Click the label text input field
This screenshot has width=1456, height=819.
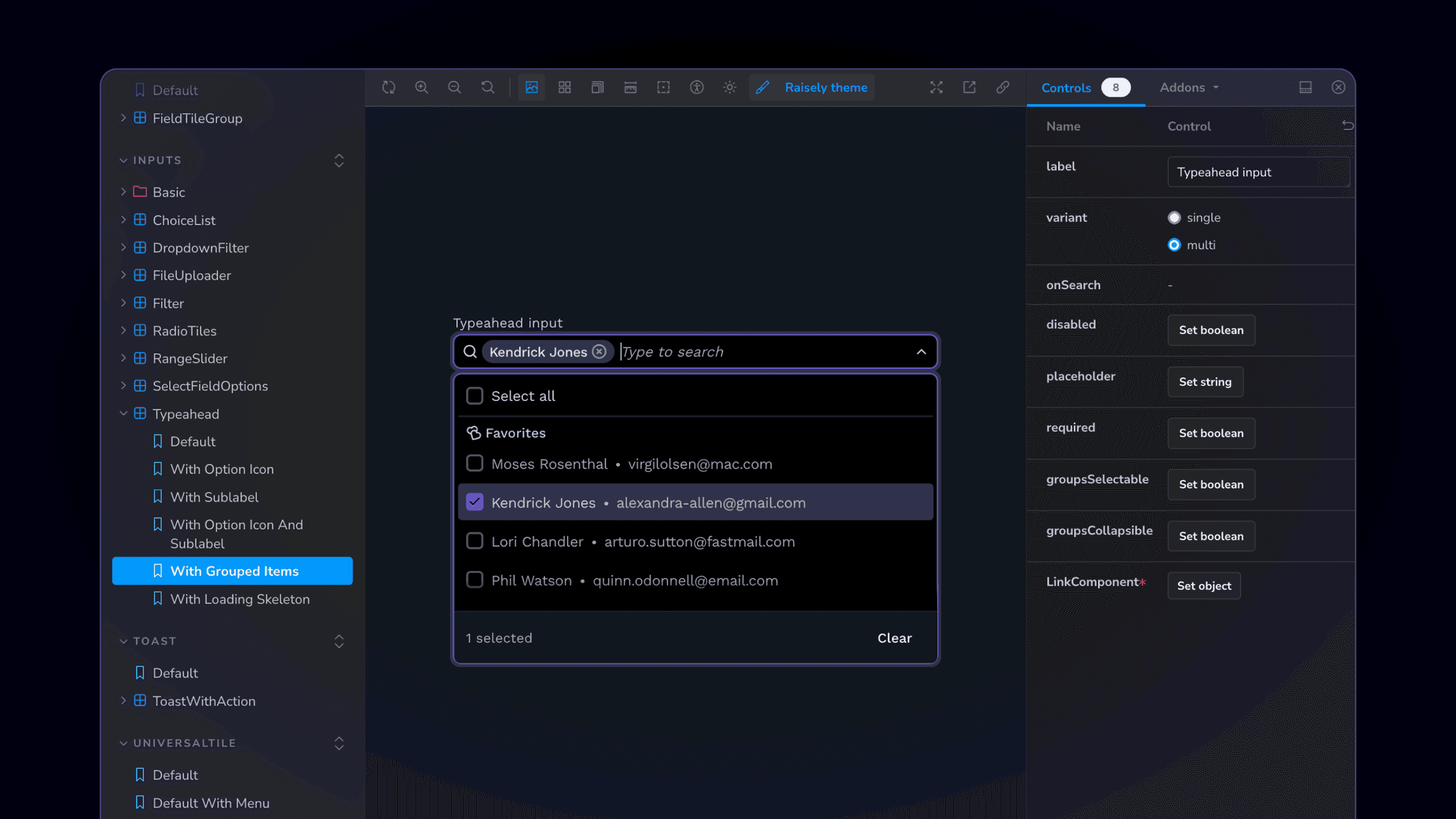coord(1258,172)
